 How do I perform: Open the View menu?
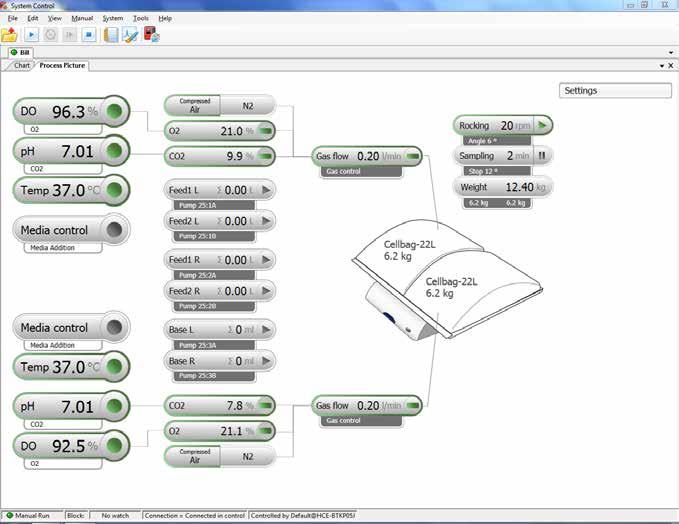tap(55, 18)
